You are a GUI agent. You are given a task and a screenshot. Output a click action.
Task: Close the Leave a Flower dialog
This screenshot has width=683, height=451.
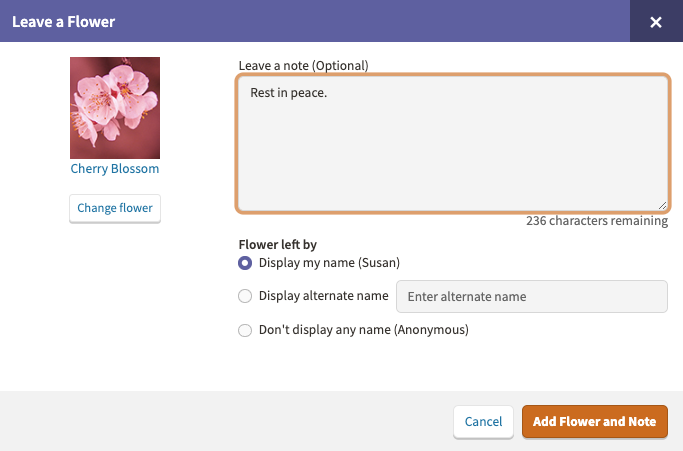(x=656, y=21)
